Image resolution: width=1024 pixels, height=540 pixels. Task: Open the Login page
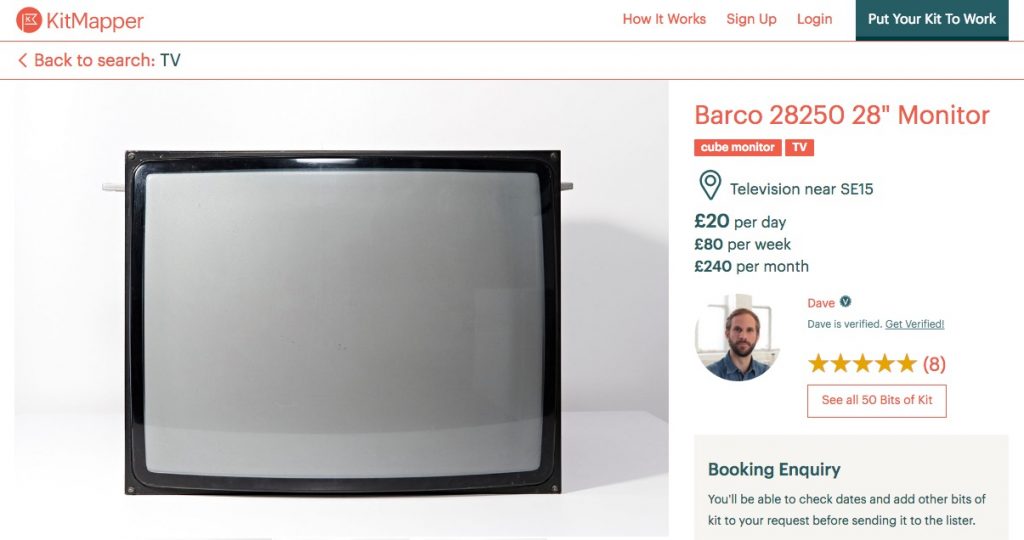click(x=814, y=19)
